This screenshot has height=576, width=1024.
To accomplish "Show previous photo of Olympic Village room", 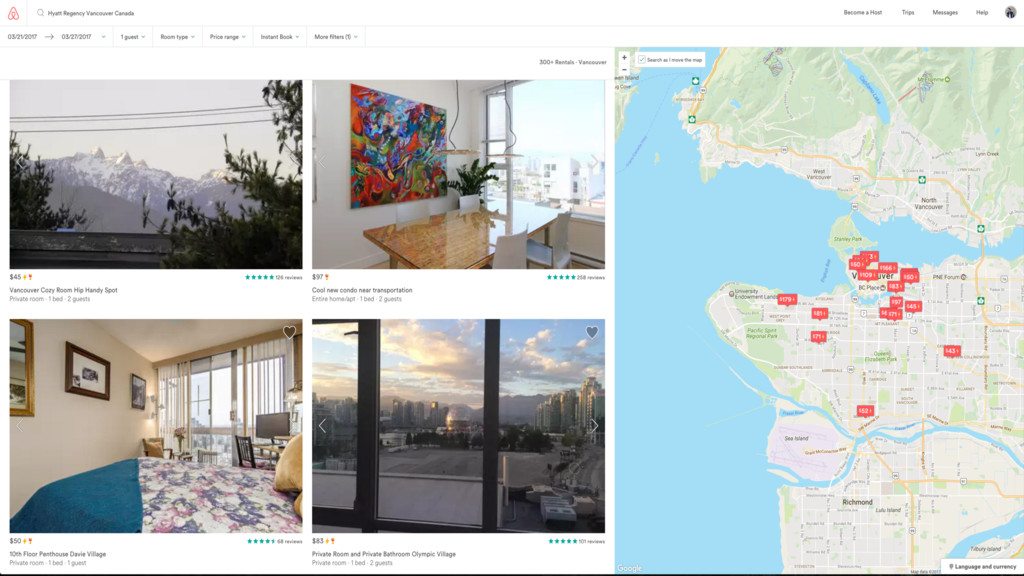I will pyautogui.click(x=323, y=426).
